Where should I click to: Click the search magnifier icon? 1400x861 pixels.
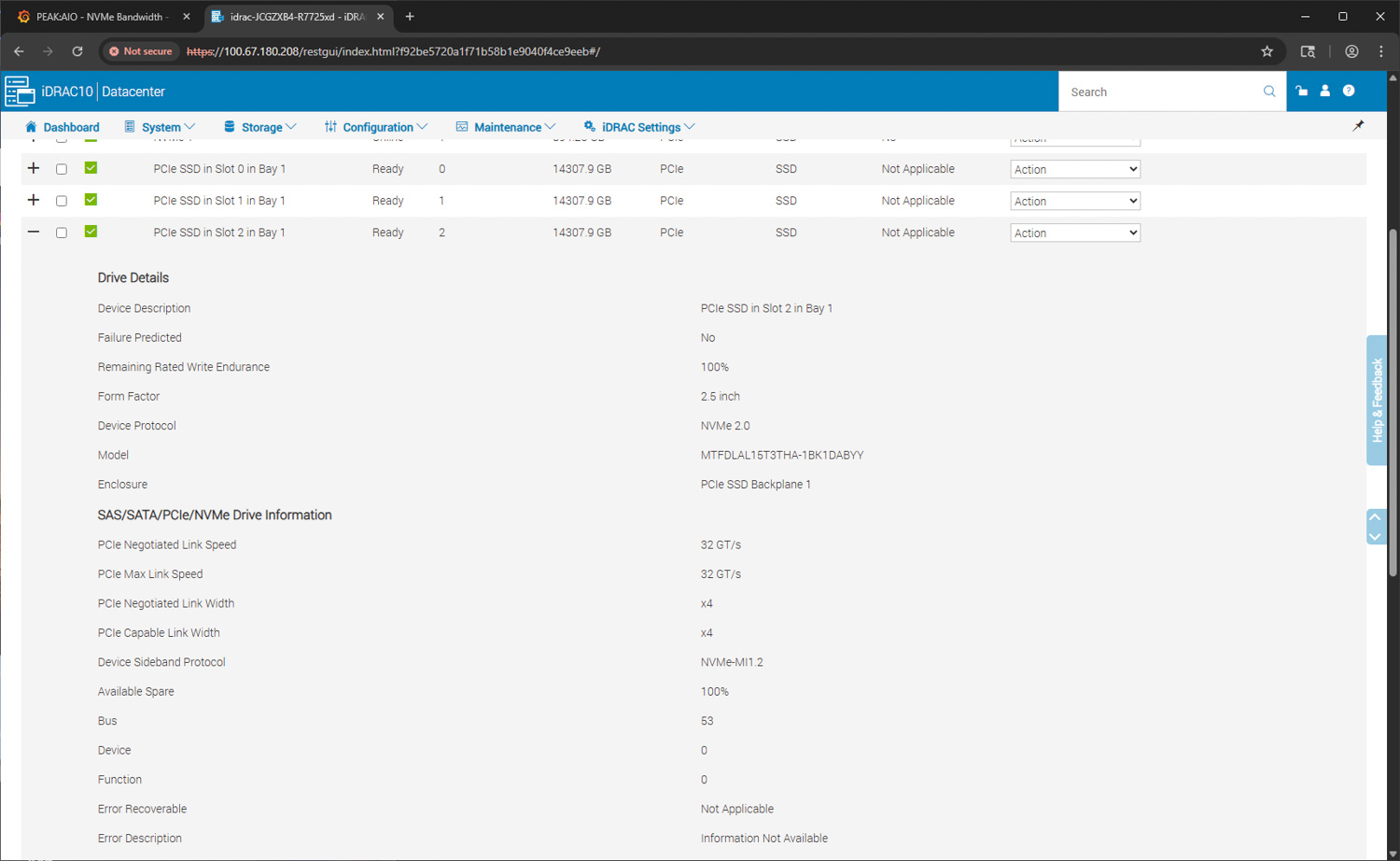(x=1269, y=92)
